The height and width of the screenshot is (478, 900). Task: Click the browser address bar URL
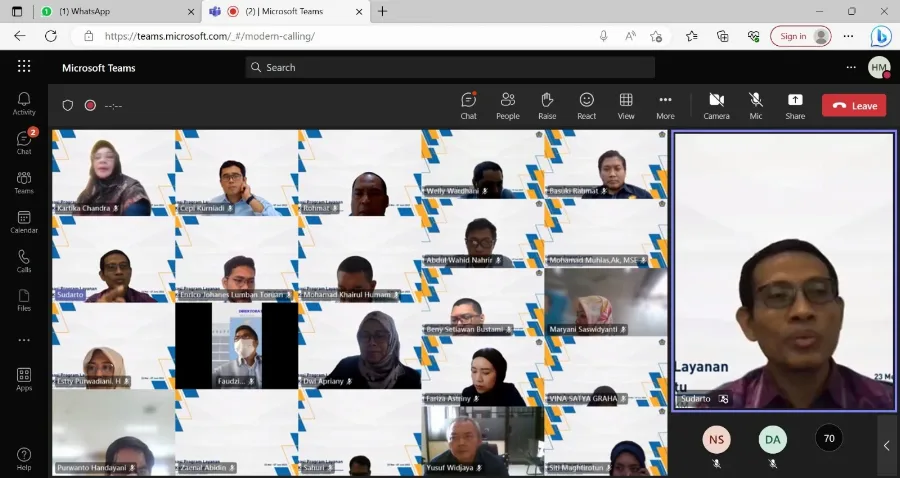point(210,36)
